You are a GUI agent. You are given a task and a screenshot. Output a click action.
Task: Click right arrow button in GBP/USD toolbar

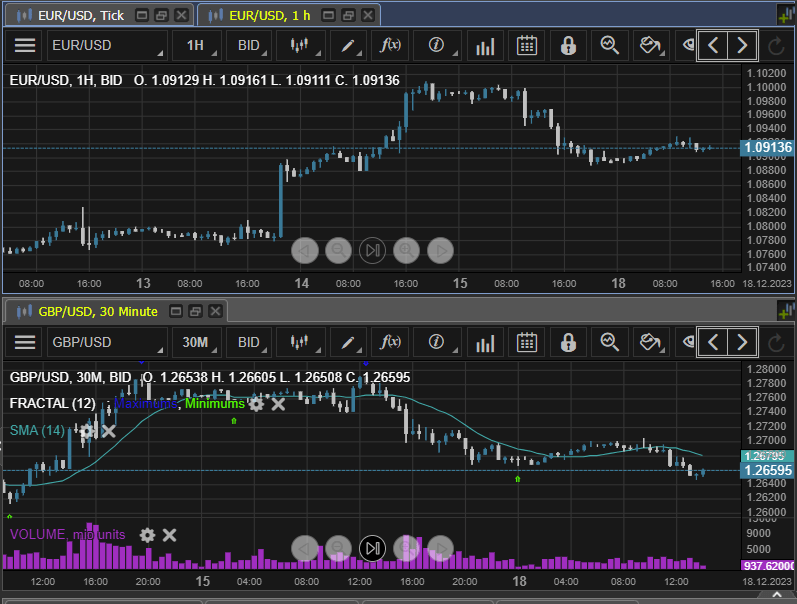(742, 343)
